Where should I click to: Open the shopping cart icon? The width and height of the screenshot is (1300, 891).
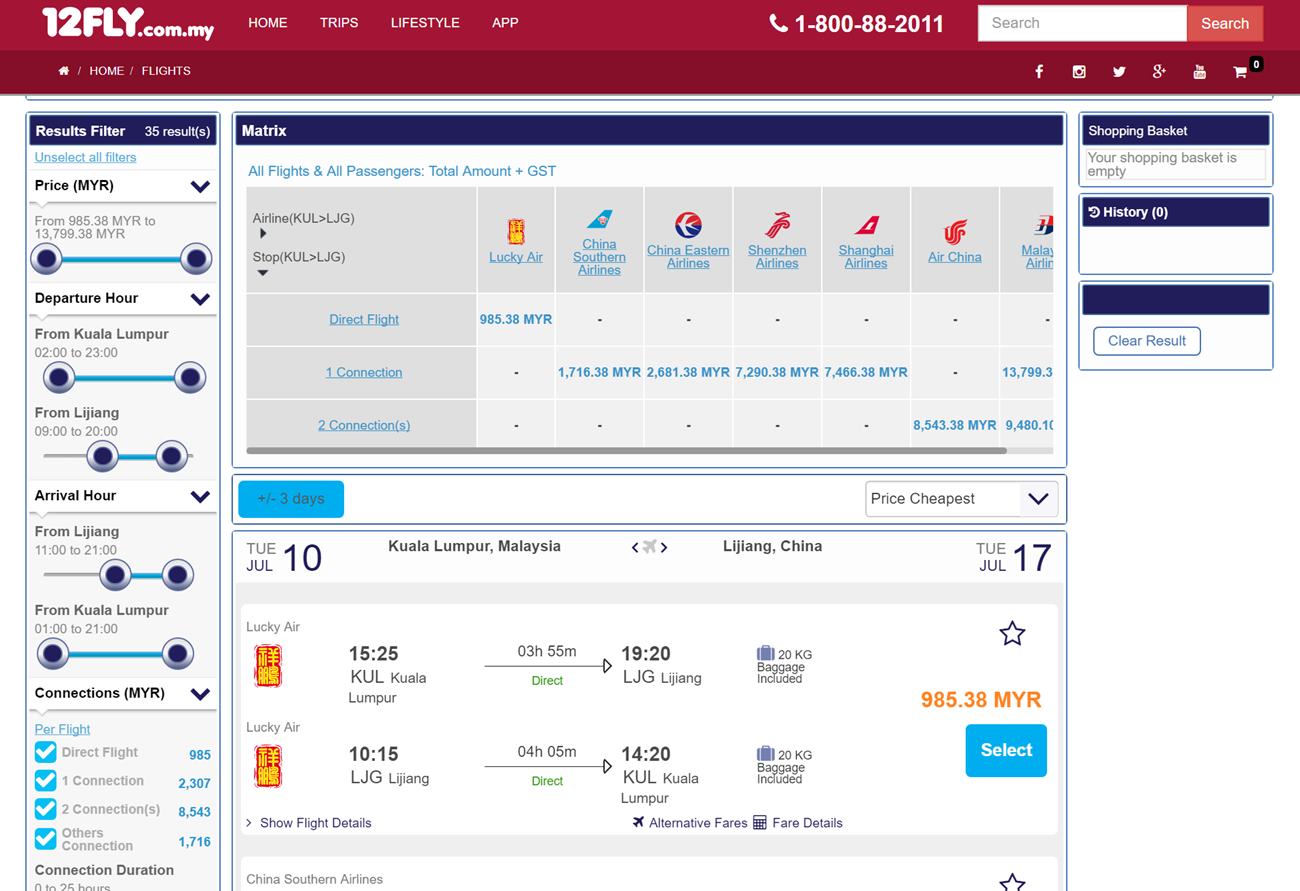point(1240,72)
